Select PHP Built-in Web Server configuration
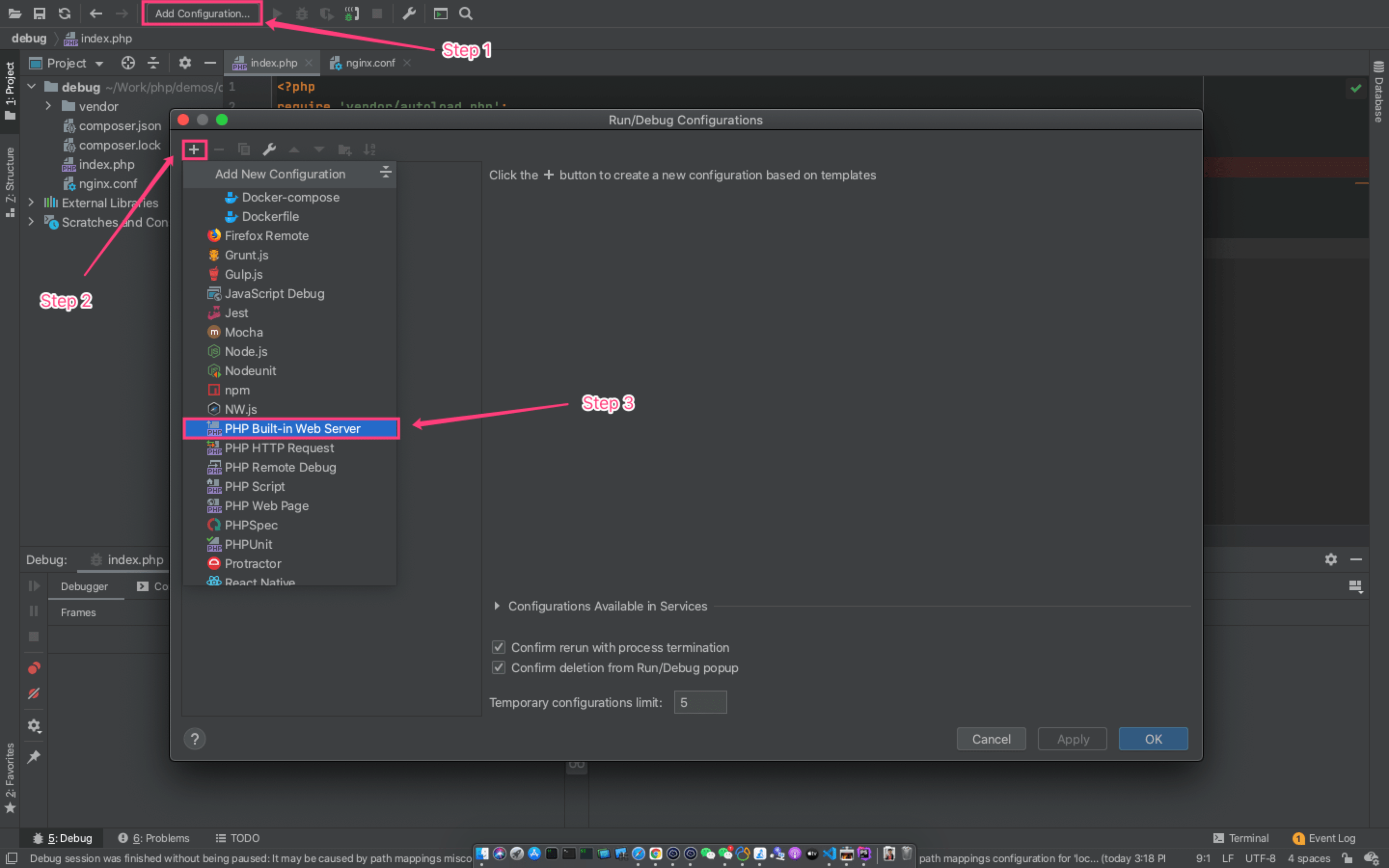 point(291,428)
